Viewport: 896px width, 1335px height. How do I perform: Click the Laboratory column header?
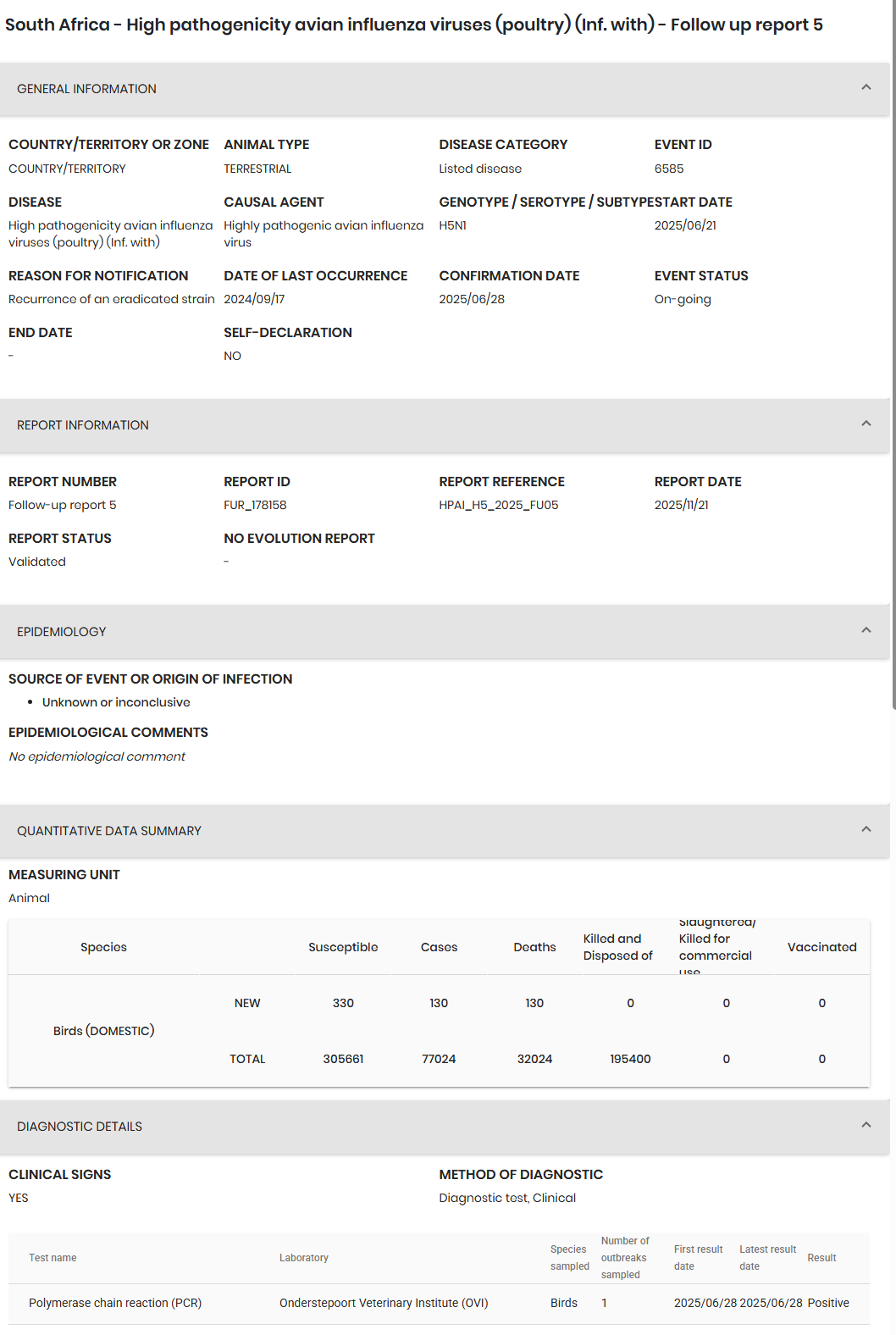tap(304, 1258)
